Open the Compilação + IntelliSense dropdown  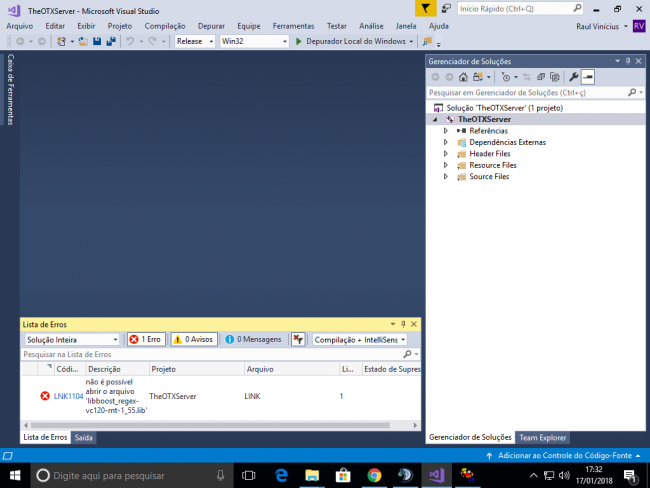359,340
